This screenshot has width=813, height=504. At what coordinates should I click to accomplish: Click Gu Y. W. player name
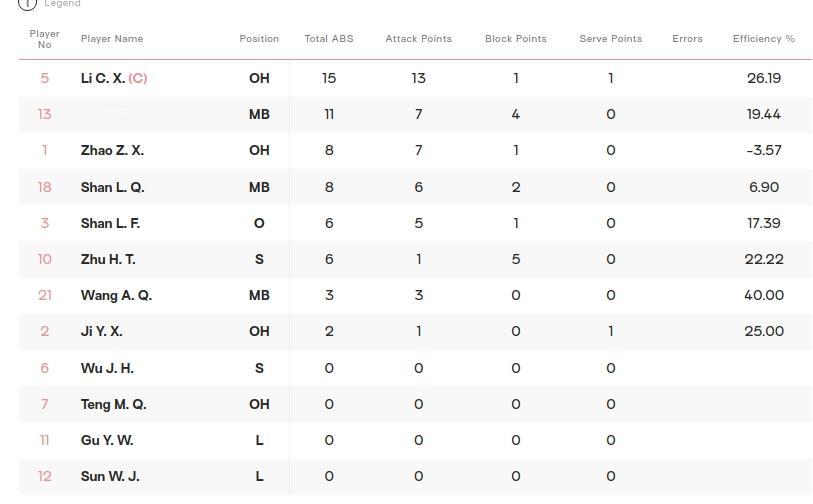[107, 440]
